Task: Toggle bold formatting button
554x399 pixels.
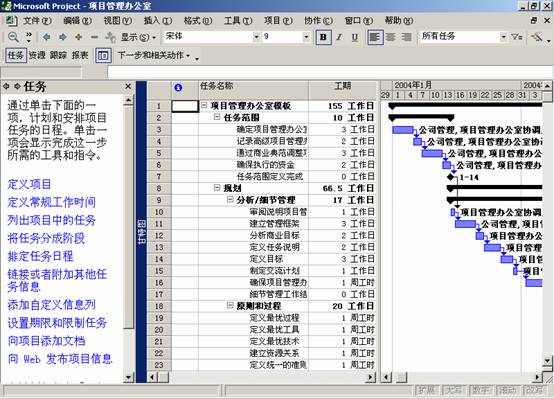Action: click(323, 37)
